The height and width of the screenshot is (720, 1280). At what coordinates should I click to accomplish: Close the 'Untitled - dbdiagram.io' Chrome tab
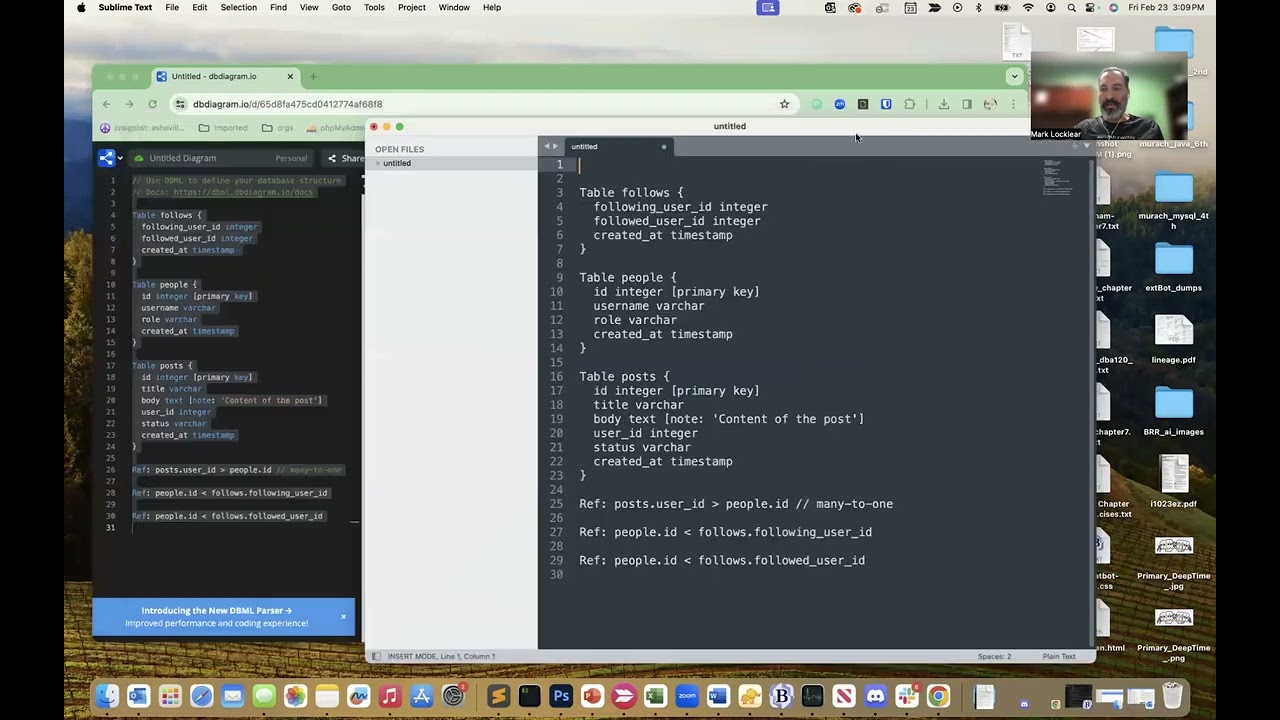click(290, 76)
